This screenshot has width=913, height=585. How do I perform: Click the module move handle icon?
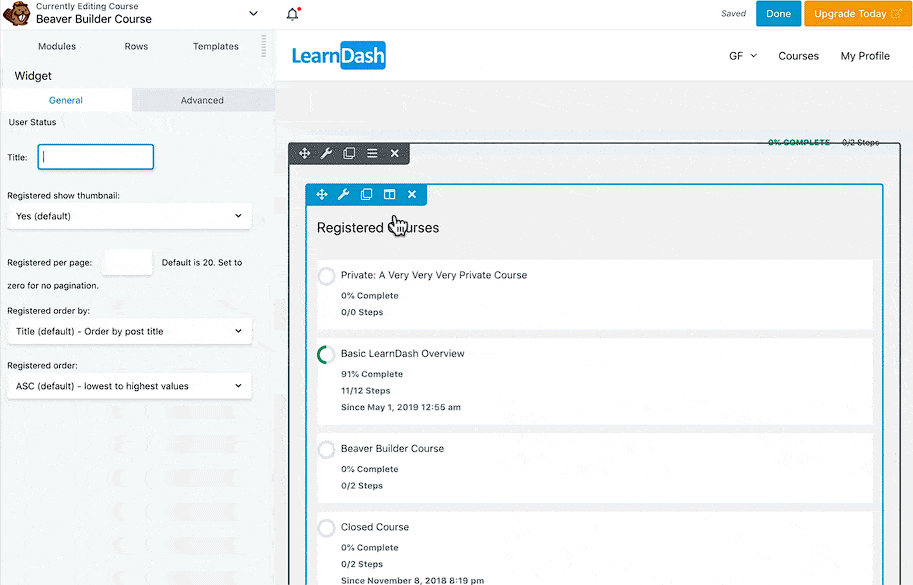click(x=321, y=194)
